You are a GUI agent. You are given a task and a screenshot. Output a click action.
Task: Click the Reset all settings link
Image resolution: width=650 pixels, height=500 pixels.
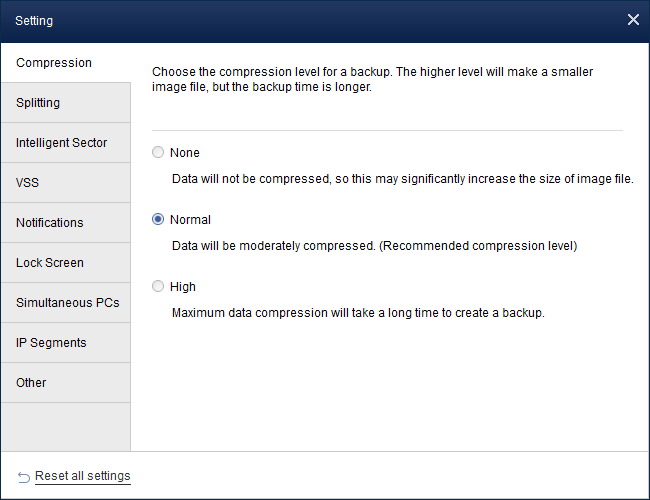point(83,476)
